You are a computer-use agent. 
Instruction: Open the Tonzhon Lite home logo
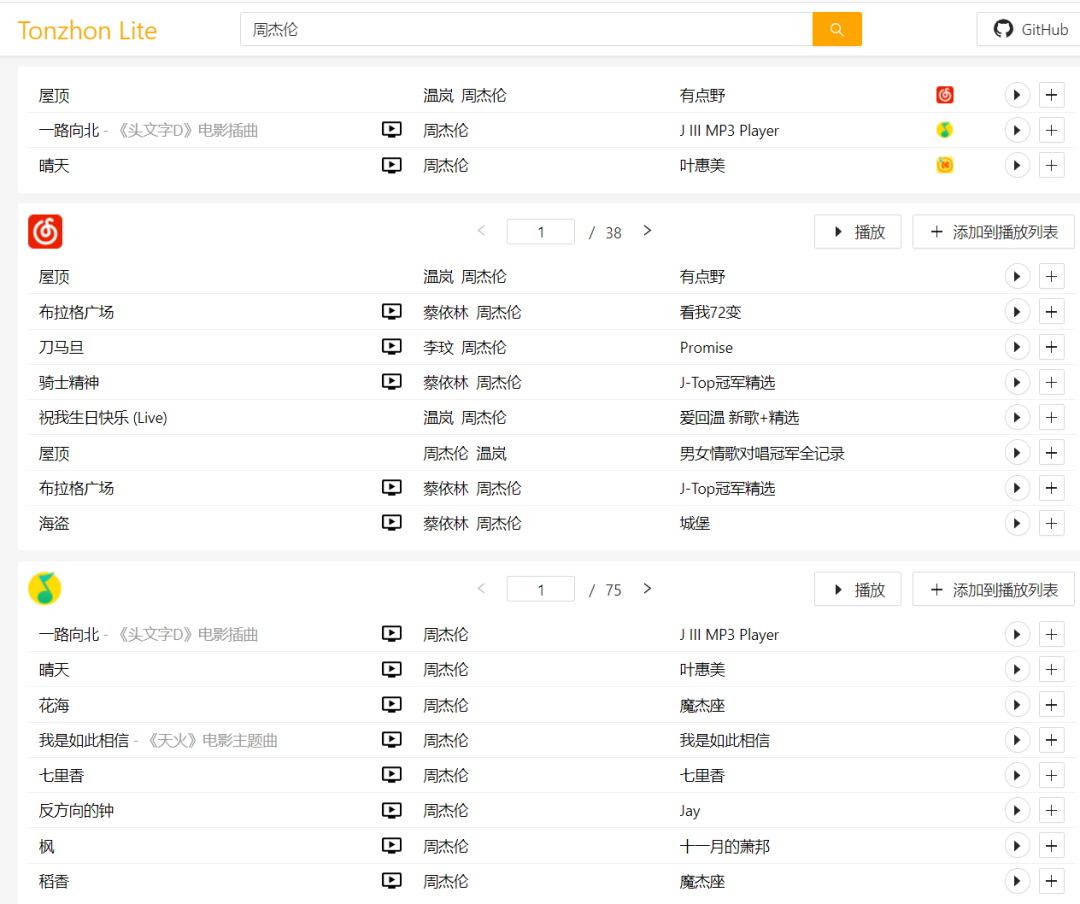(x=88, y=31)
